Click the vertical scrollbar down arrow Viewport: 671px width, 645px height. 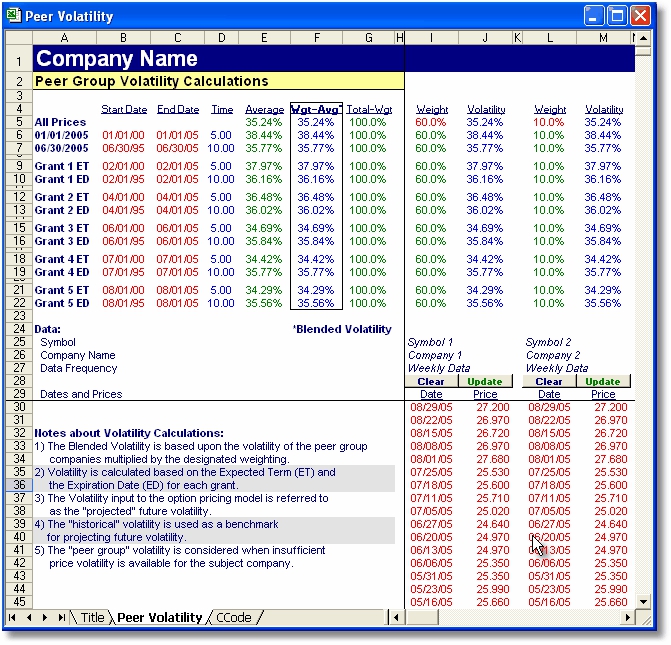coord(642,600)
